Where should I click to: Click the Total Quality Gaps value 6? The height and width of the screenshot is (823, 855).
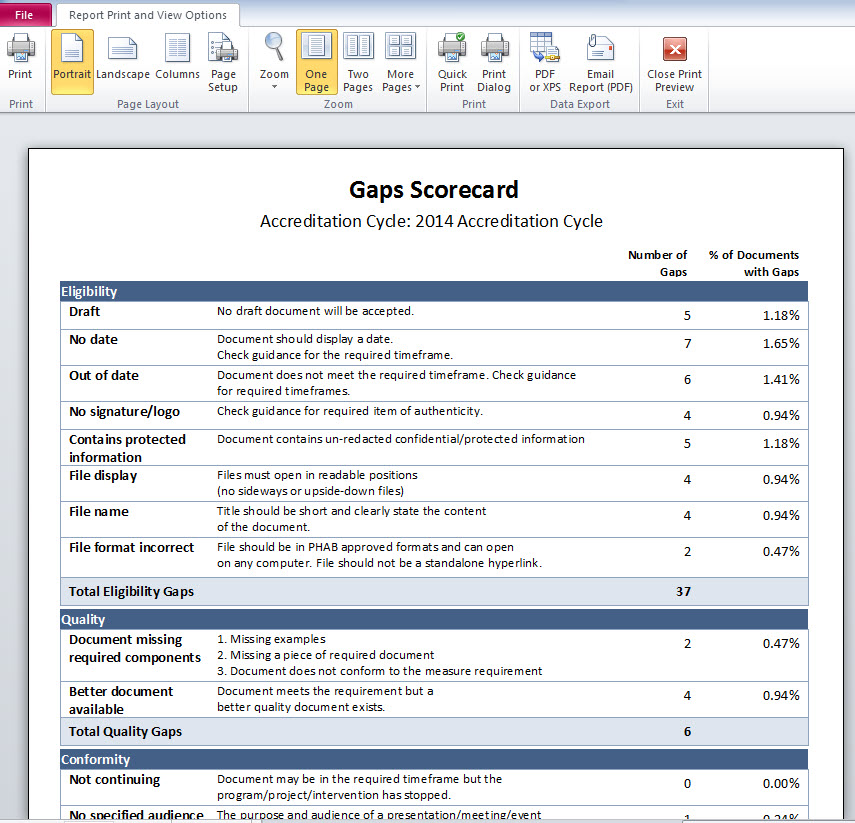point(687,732)
